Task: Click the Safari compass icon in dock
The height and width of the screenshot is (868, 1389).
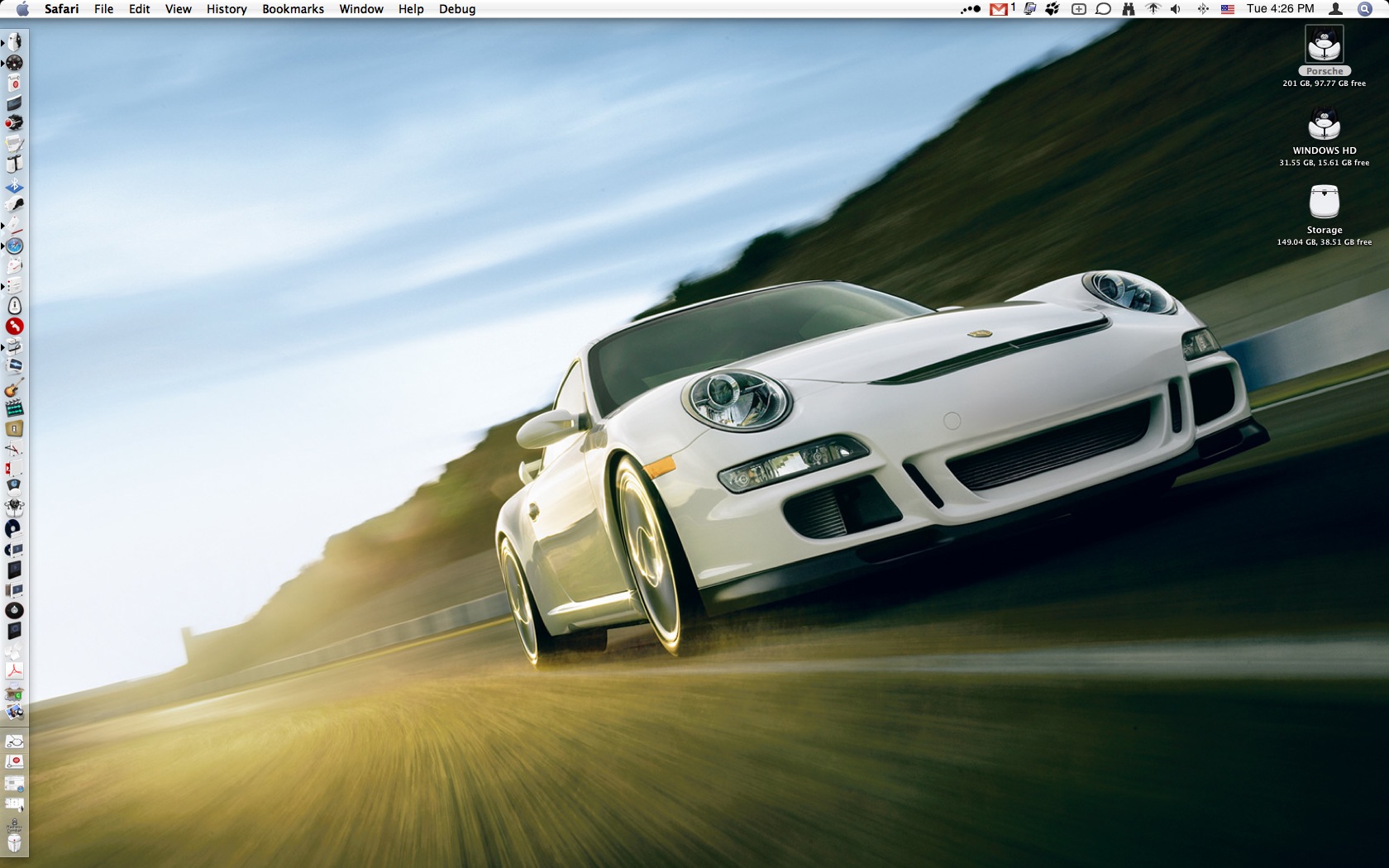Action: [14, 246]
